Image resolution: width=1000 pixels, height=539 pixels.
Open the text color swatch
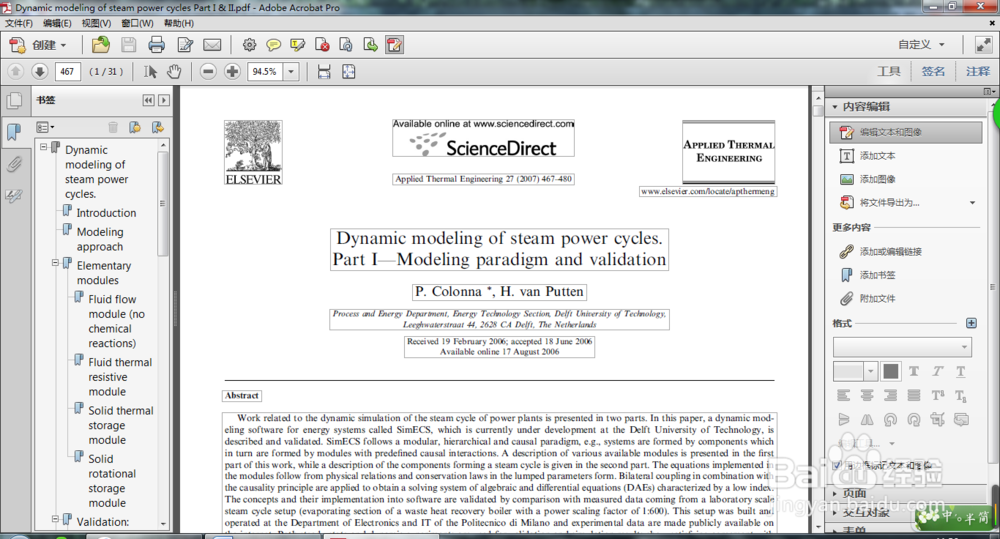pyautogui.click(x=891, y=371)
